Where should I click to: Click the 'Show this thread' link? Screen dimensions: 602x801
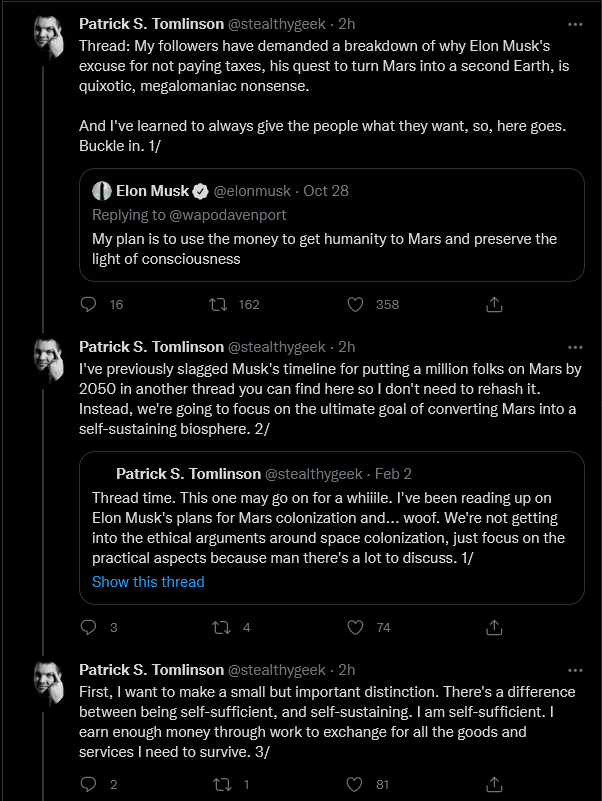[x=148, y=582]
